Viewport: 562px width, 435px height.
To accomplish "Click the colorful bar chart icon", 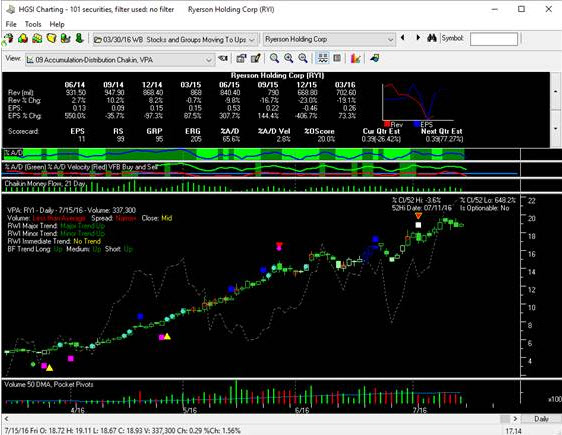I will coord(355,58).
